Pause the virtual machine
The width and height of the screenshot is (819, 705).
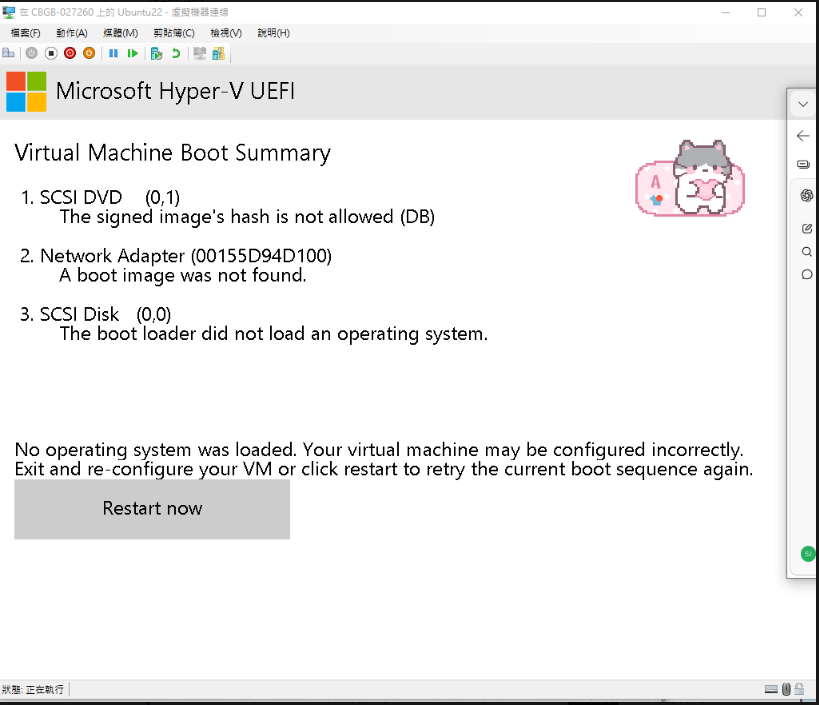(113, 53)
